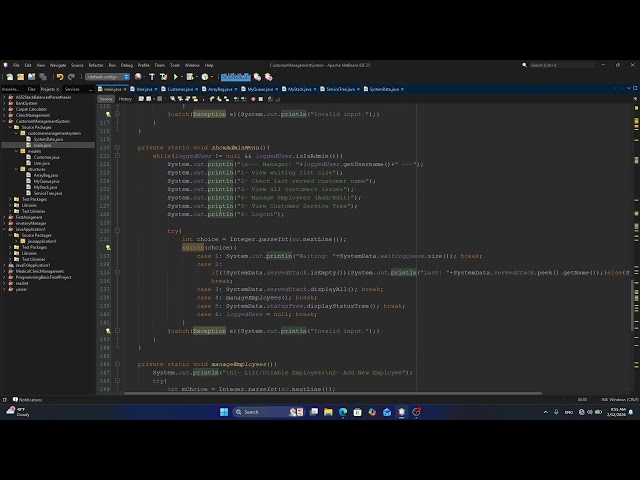Click the Open Project toolbar icon
This screenshot has width=640, height=480.
coord(31,77)
